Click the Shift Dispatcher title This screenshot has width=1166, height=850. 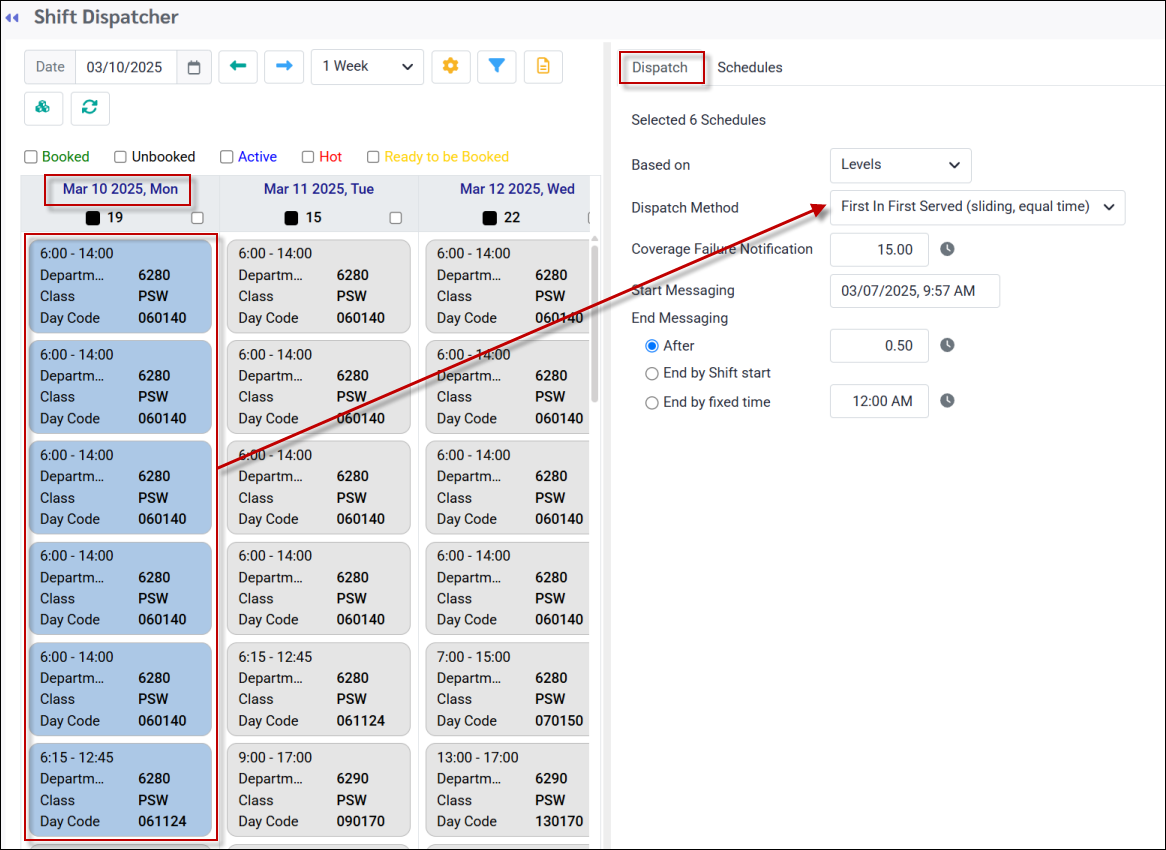[x=106, y=17]
